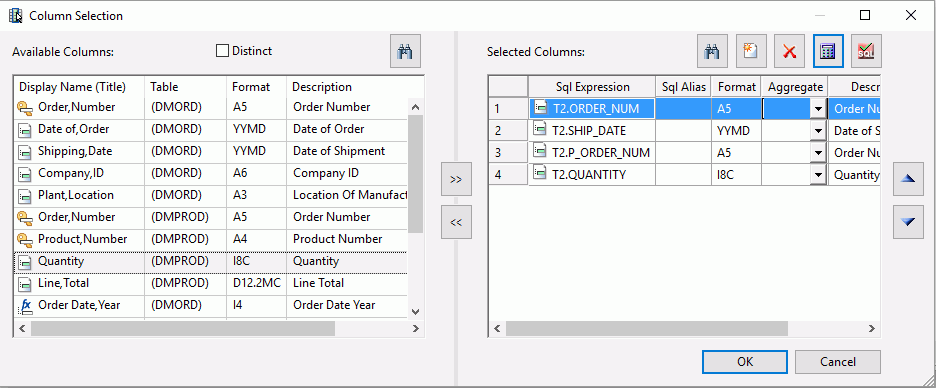This screenshot has width=936, height=388.
Task: Click key icon of DMORD Order,Number row
Action: (x=24, y=107)
